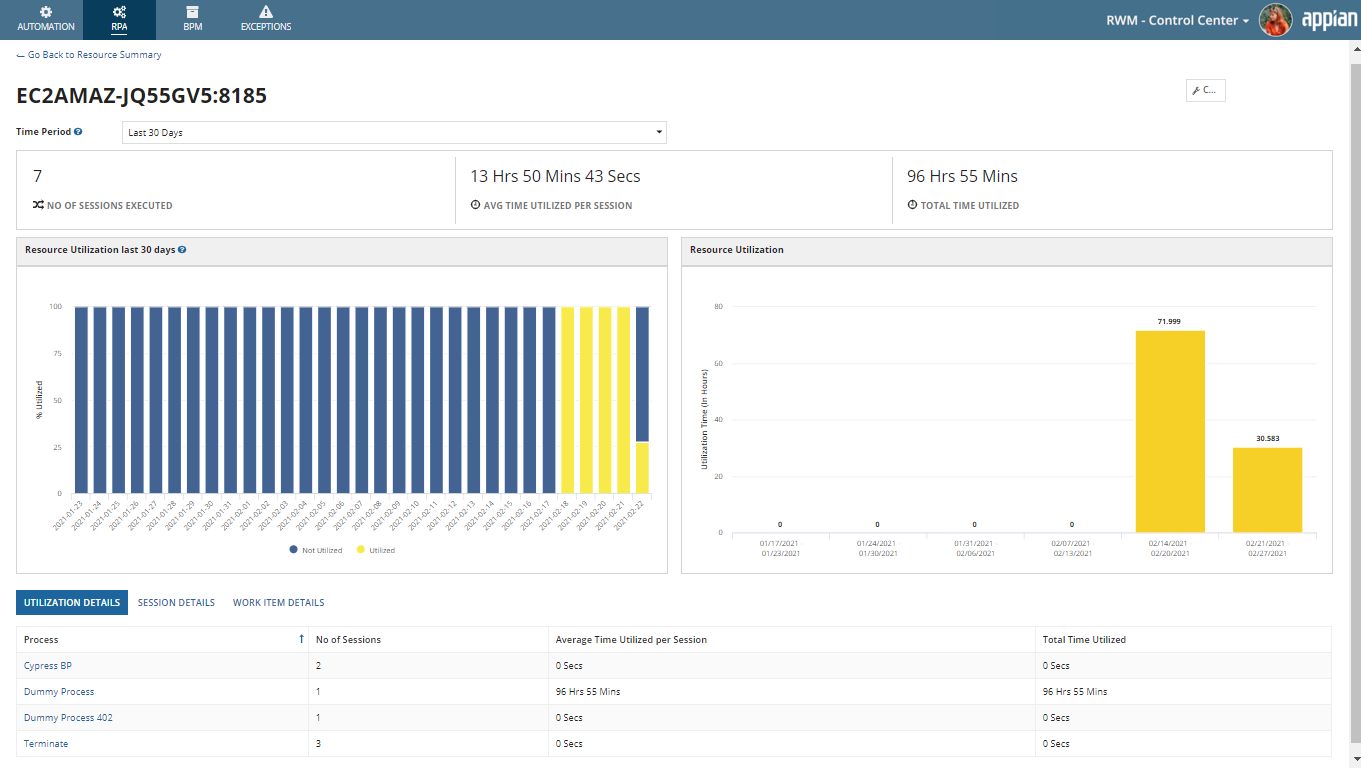Click the user avatar picture

pyautogui.click(x=1275, y=20)
